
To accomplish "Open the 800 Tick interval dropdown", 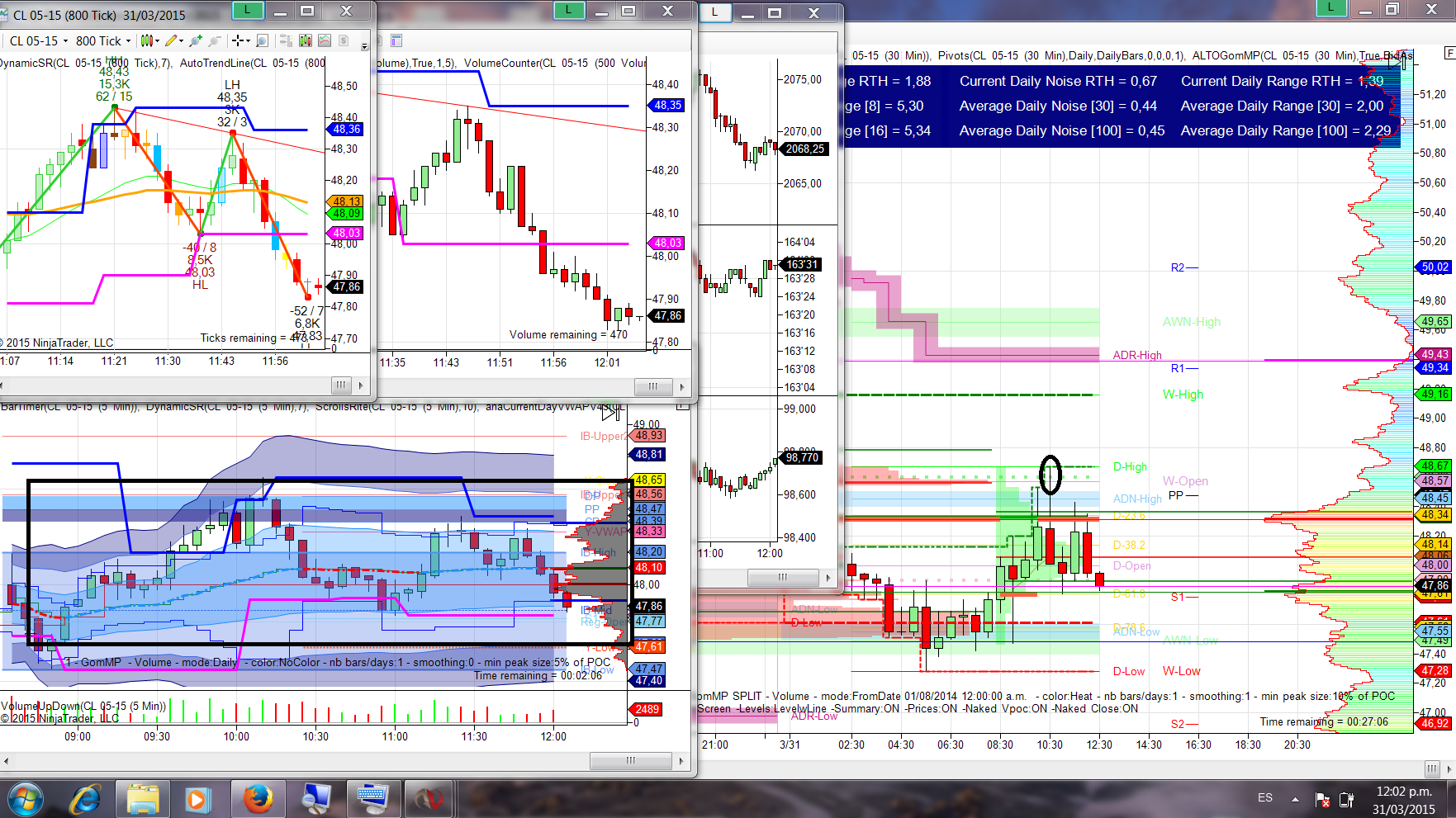I will [x=103, y=40].
